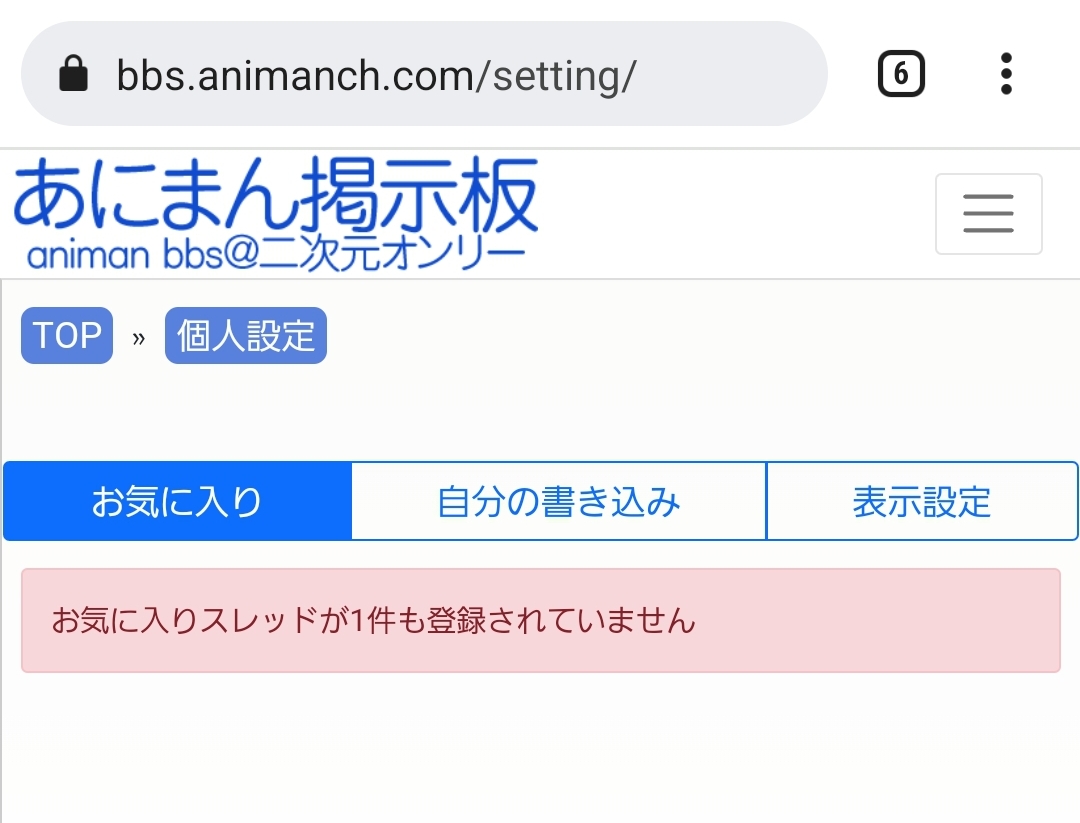
Task: Go to TOP via the breadcrumb
Action: coord(67,336)
